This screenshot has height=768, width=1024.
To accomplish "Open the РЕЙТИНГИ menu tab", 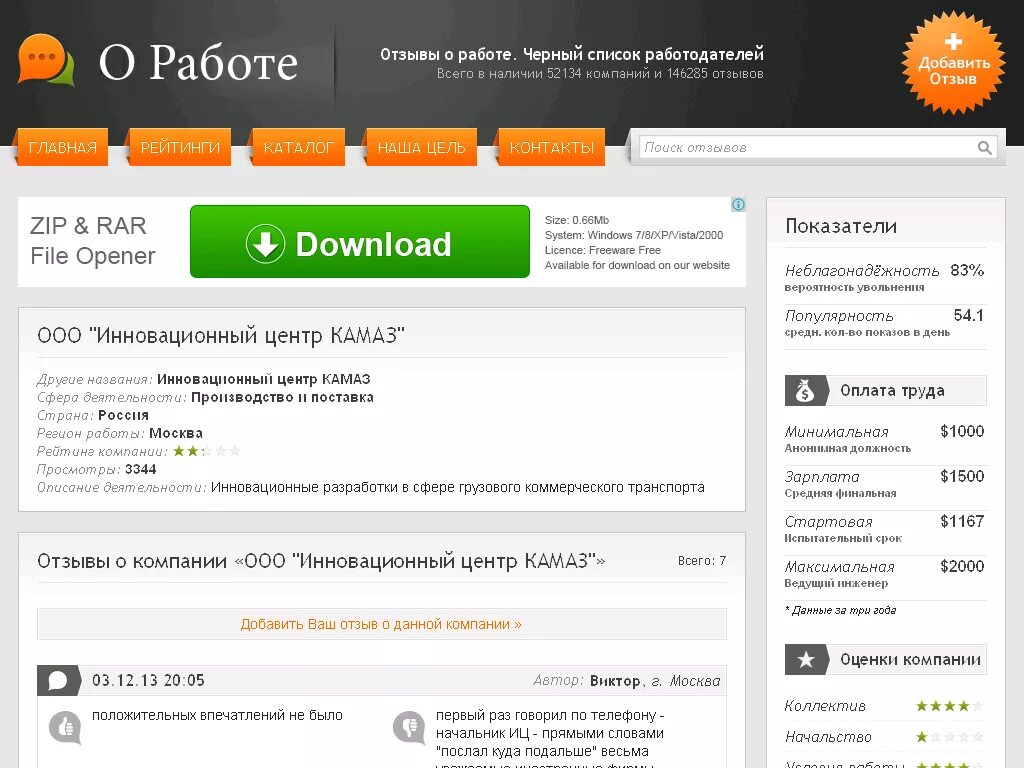I will pos(180,147).
